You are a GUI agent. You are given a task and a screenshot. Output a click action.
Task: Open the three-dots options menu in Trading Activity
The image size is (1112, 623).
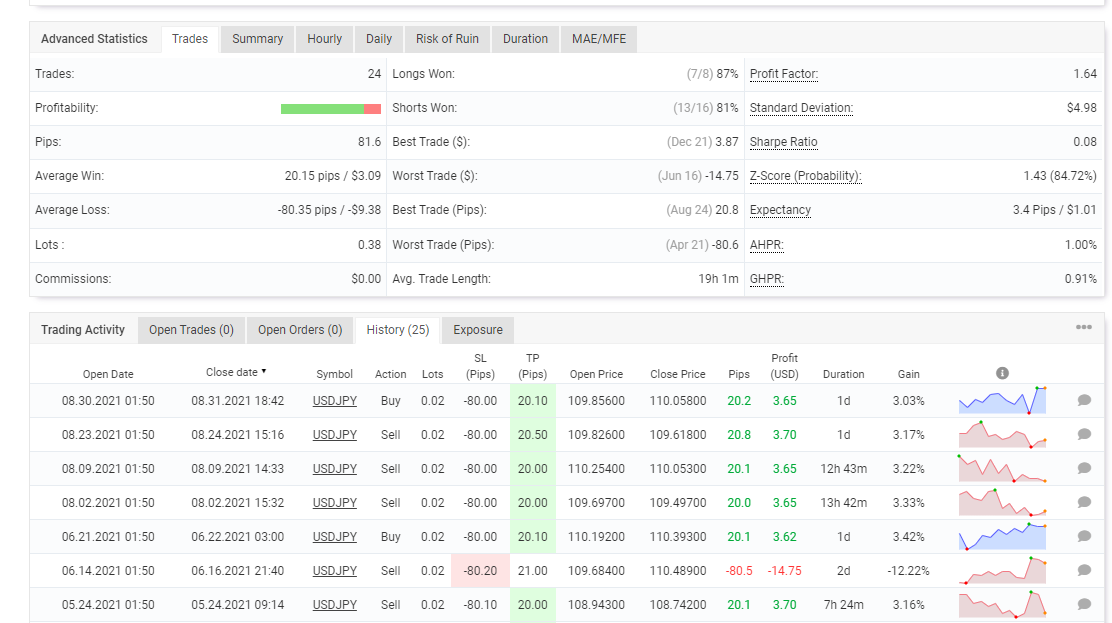[1084, 327]
